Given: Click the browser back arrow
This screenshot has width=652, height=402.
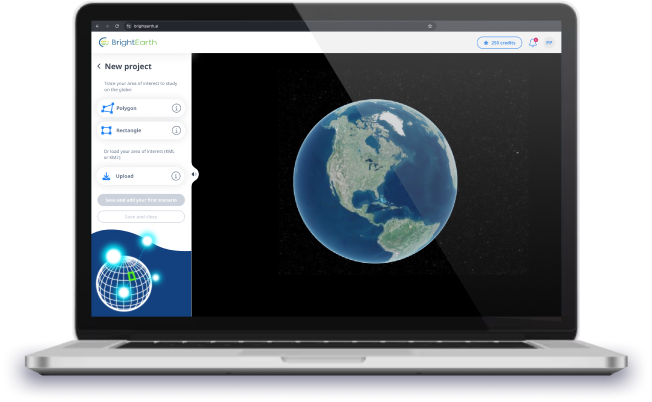Looking at the screenshot, I should point(97,25).
